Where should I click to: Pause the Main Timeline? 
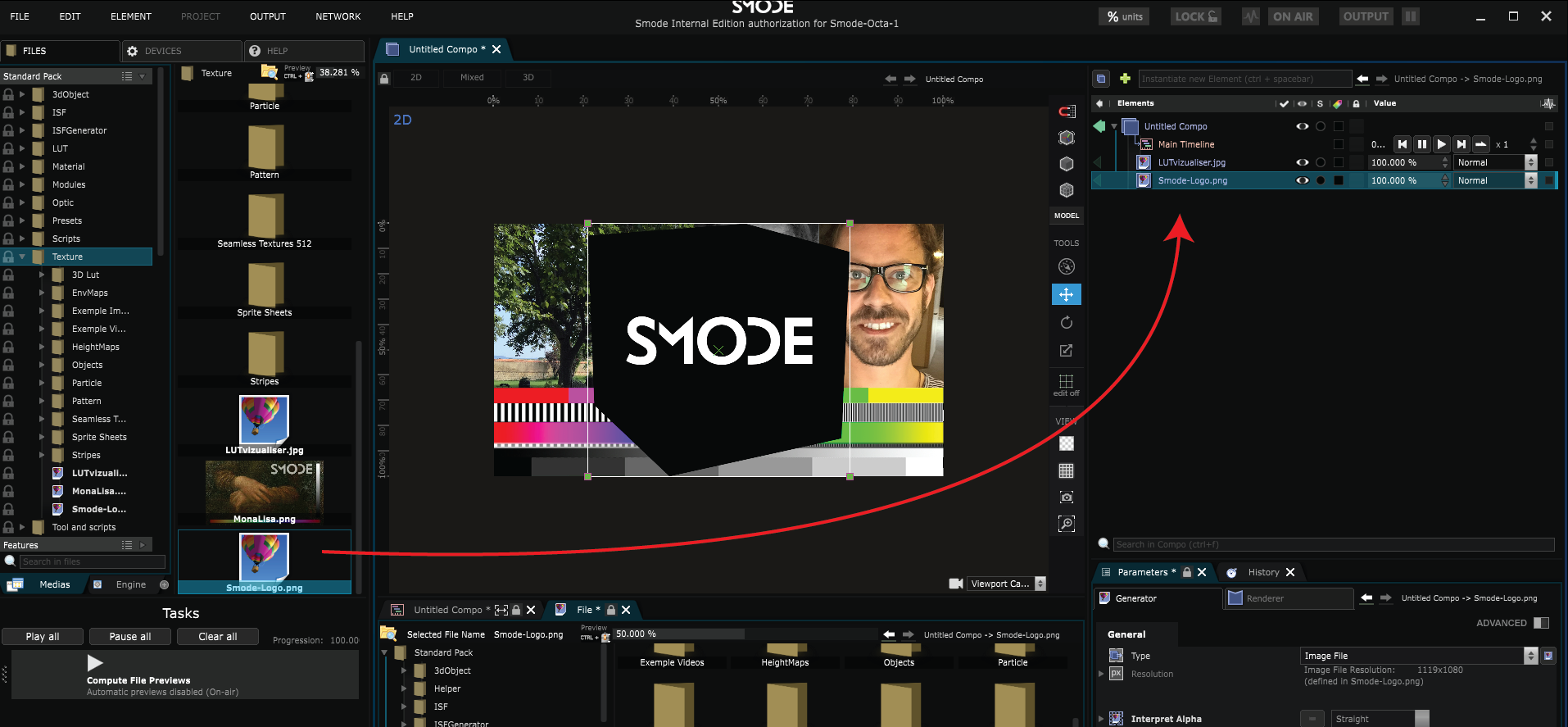pyautogui.click(x=1421, y=144)
